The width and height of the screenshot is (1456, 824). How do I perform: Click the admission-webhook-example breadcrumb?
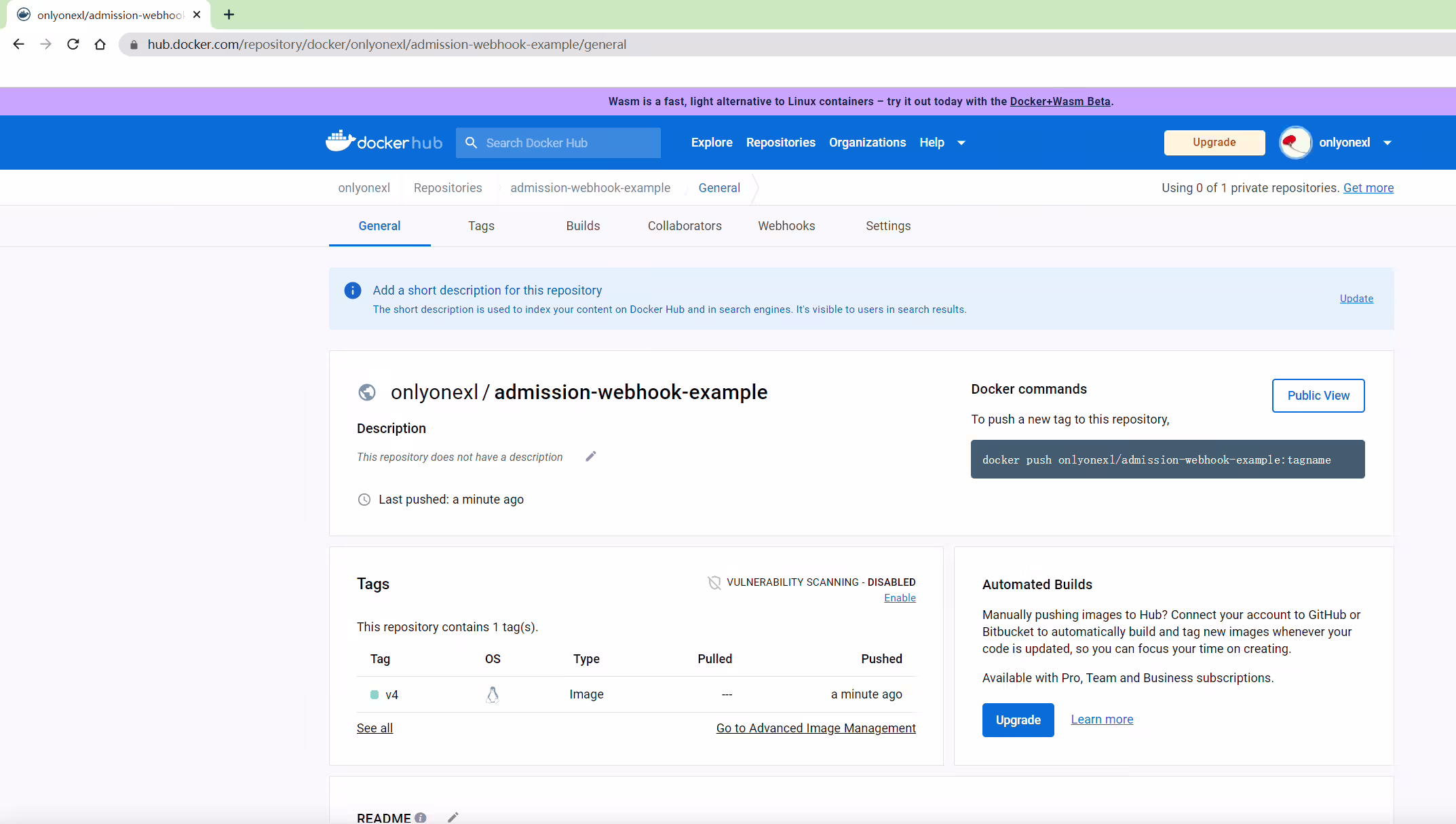tap(590, 188)
